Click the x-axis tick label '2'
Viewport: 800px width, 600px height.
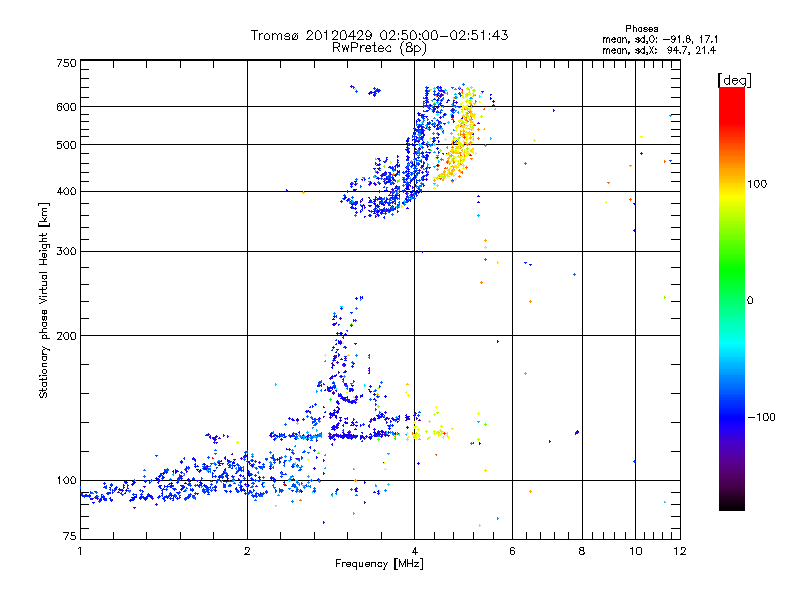(x=247, y=551)
